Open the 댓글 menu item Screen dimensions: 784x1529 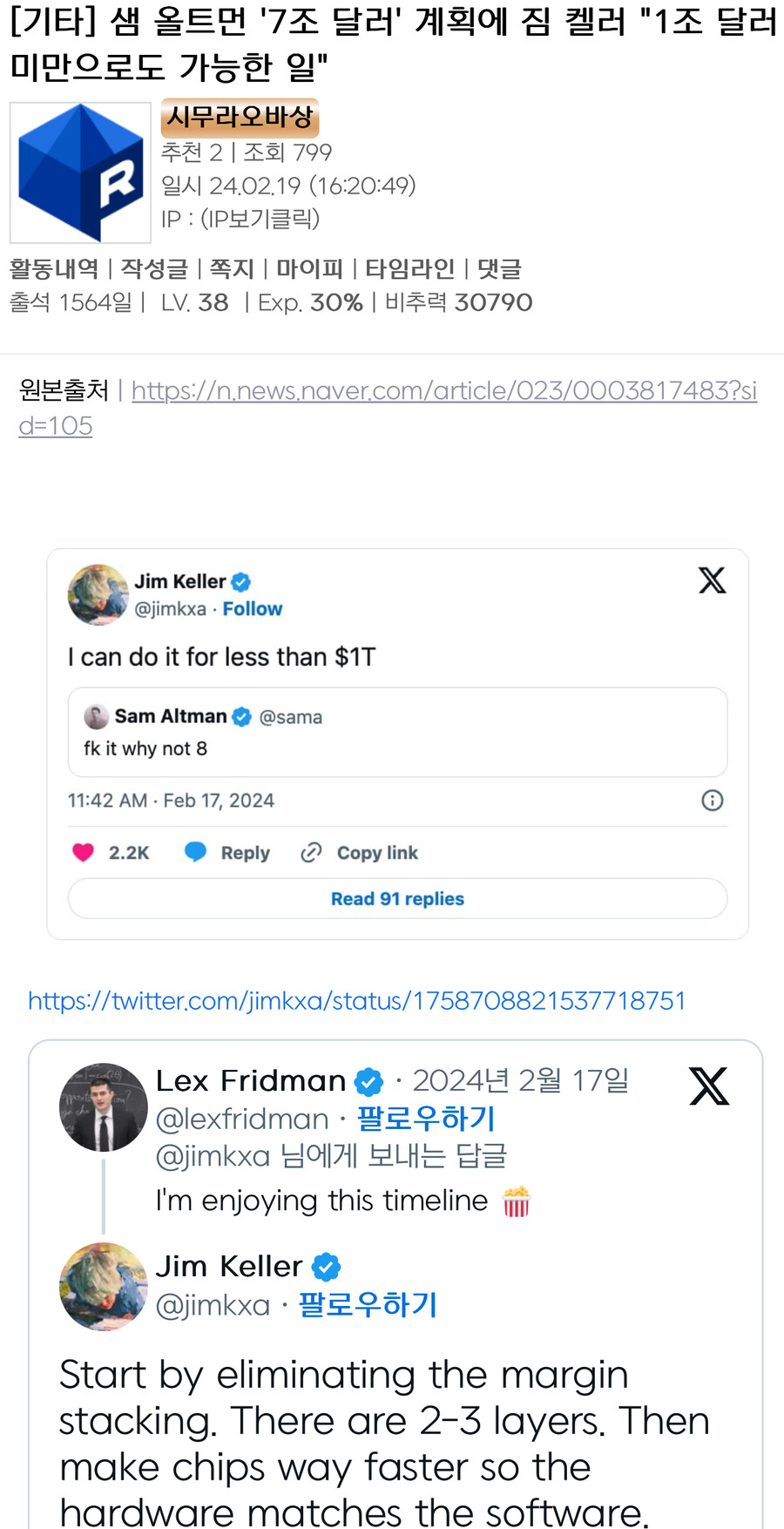pos(499,268)
